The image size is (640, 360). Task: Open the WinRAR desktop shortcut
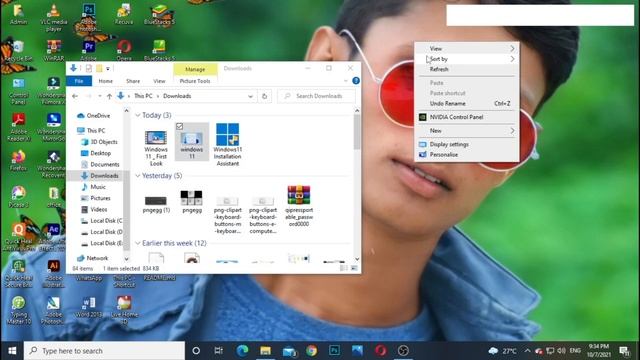point(53,50)
